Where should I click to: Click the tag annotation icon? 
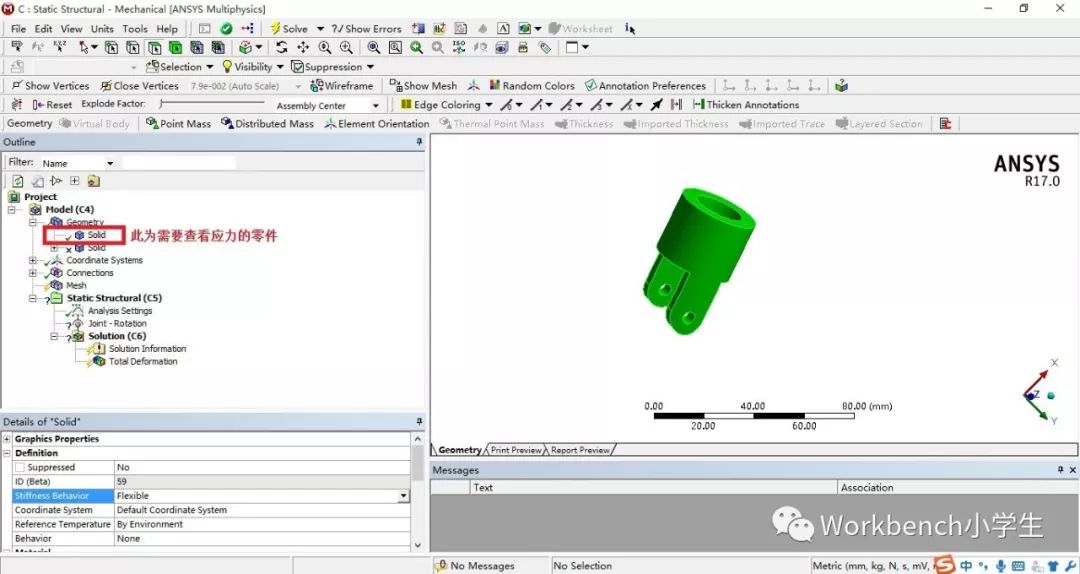pos(544,48)
